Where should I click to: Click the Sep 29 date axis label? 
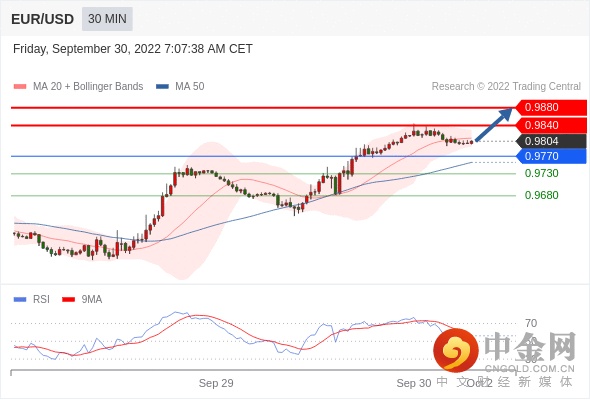point(216,383)
